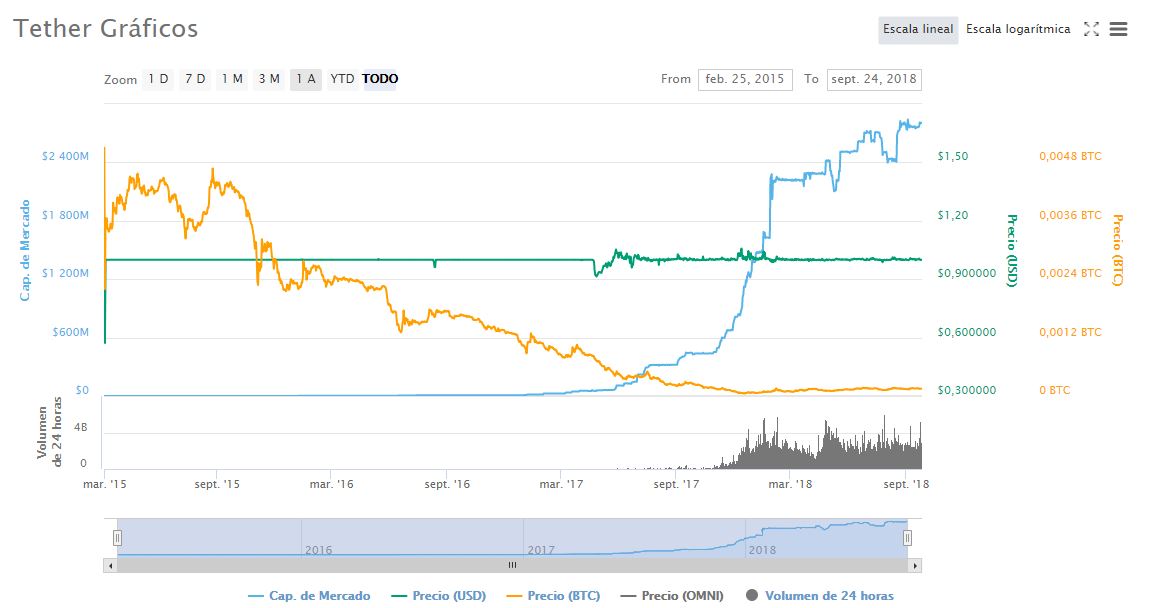Click the sept. '15 date label
This screenshot has height=608, width=1166.
tap(217, 484)
